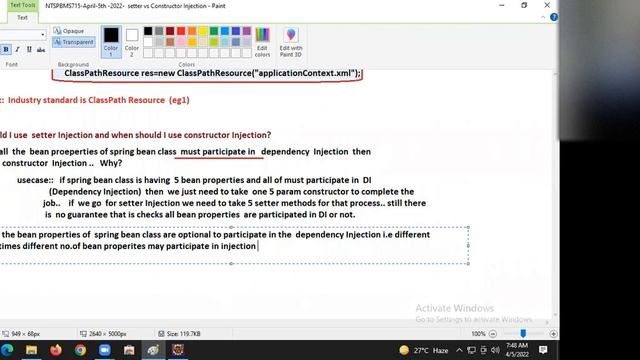Click inside the active text box
Image resolution: width=640 pixels, height=360 pixels.
click(234, 245)
